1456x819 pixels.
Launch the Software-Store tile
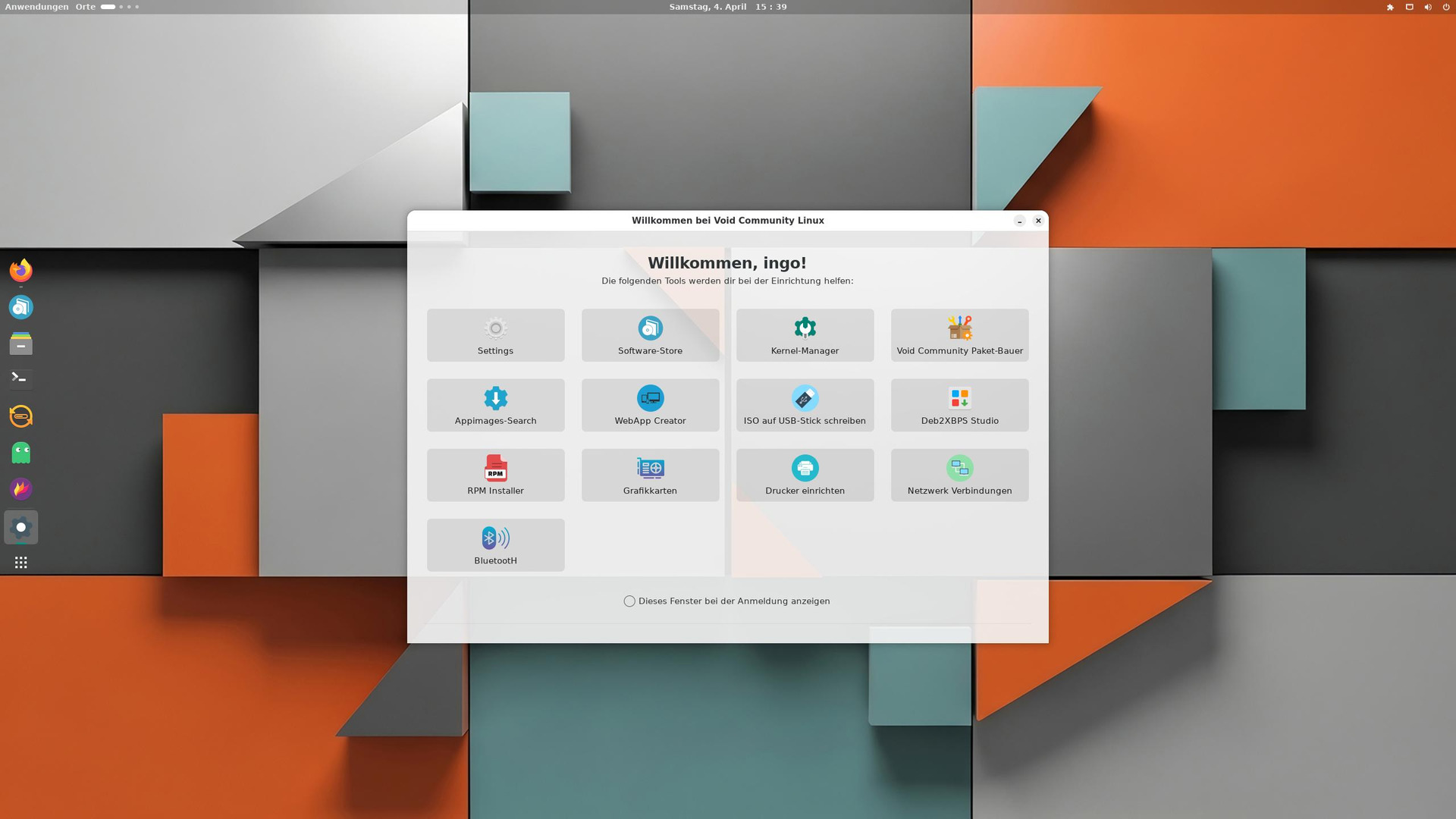(650, 335)
